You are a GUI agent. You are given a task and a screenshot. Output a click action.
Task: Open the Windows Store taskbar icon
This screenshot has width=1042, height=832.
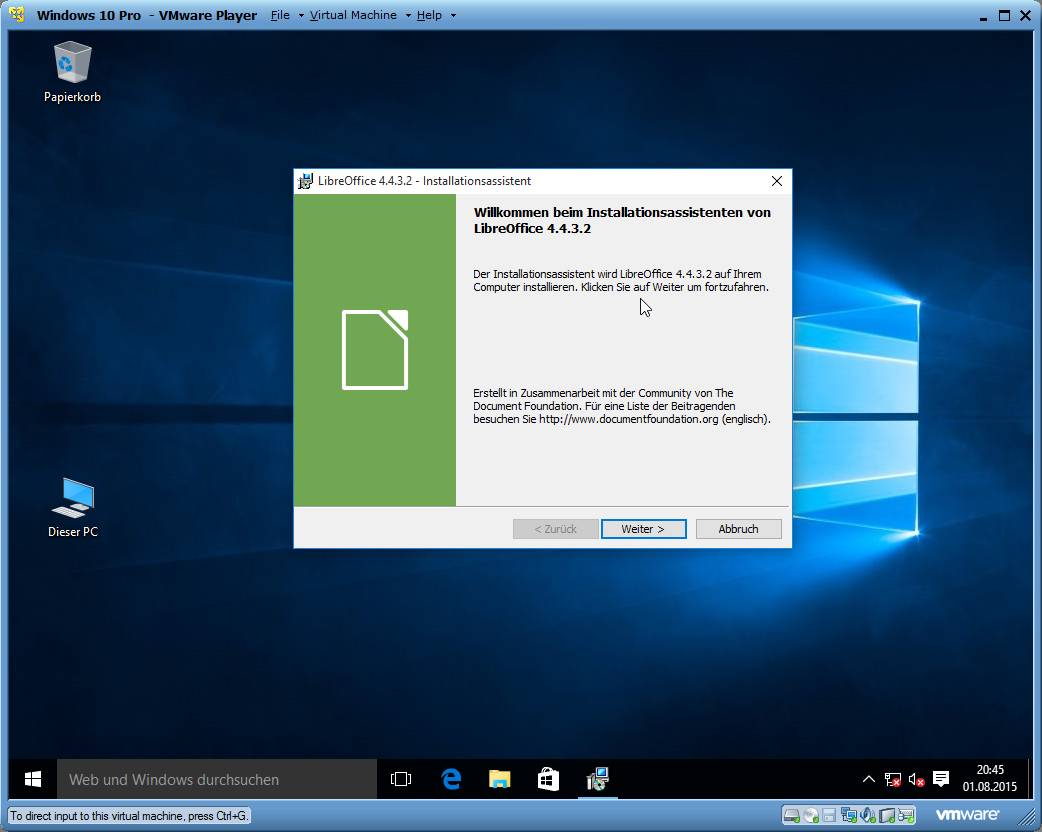[x=548, y=779]
